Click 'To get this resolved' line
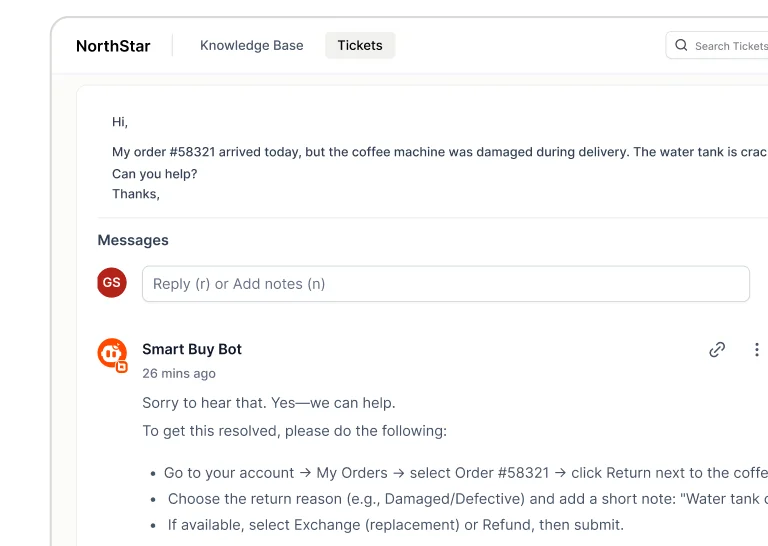768x546 pixels. pyautogui.click(x=294, y=431)
